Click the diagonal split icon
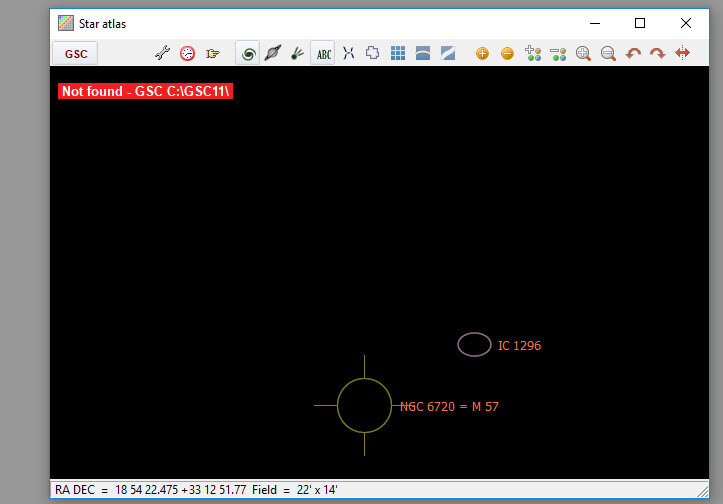The width and height of the screenshot is (723, 504). pos(448,53)
